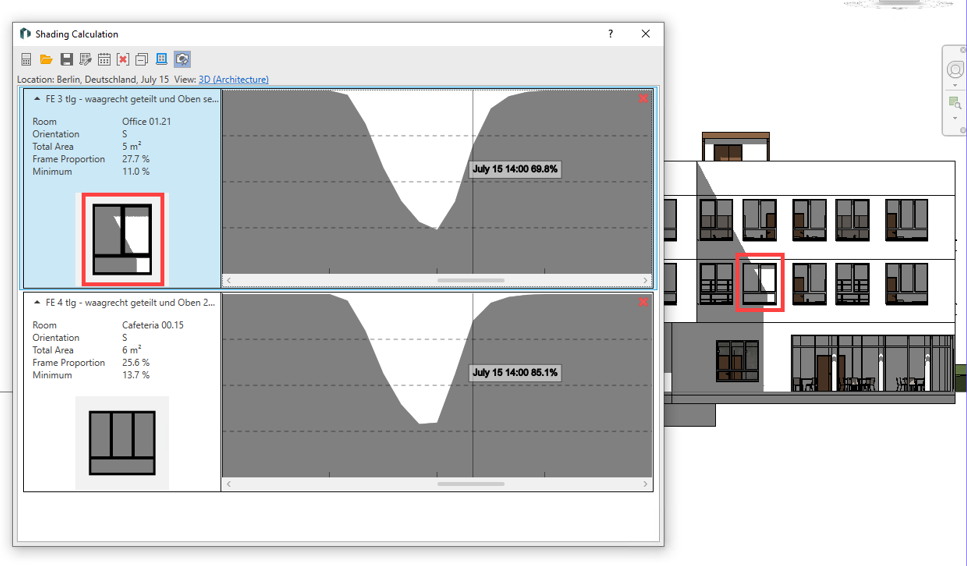Open the 3D (Architecture) view link
Screen dimensions: 967x566
click(x=233, y=80)
